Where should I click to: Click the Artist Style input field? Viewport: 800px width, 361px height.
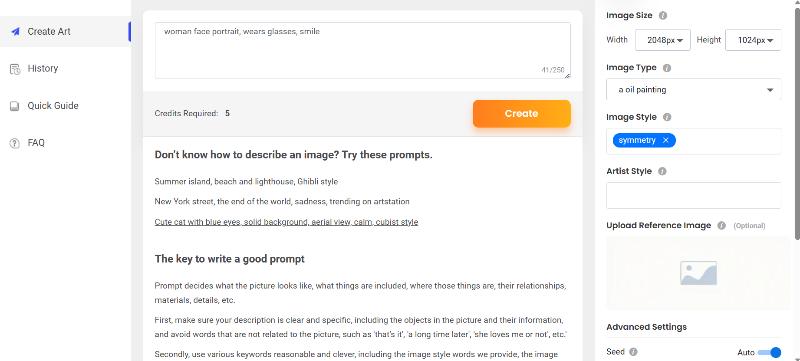694,195
